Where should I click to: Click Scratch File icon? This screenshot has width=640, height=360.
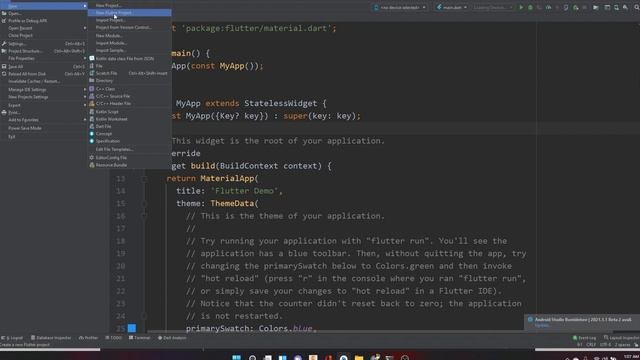(92, 73)
